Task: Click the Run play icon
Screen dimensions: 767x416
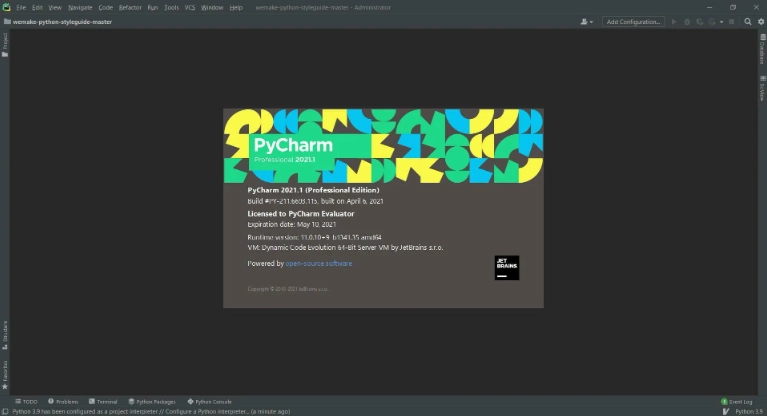Action: point(674,22)
